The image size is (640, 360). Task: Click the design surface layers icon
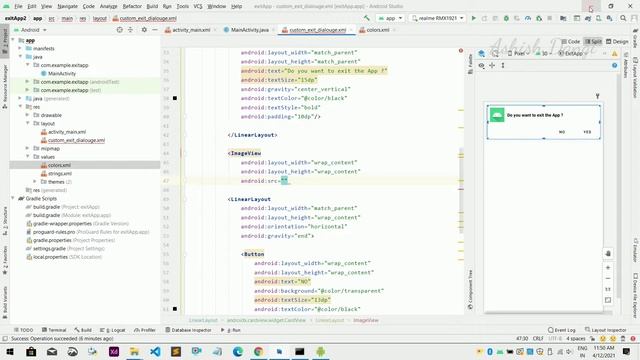482,53
